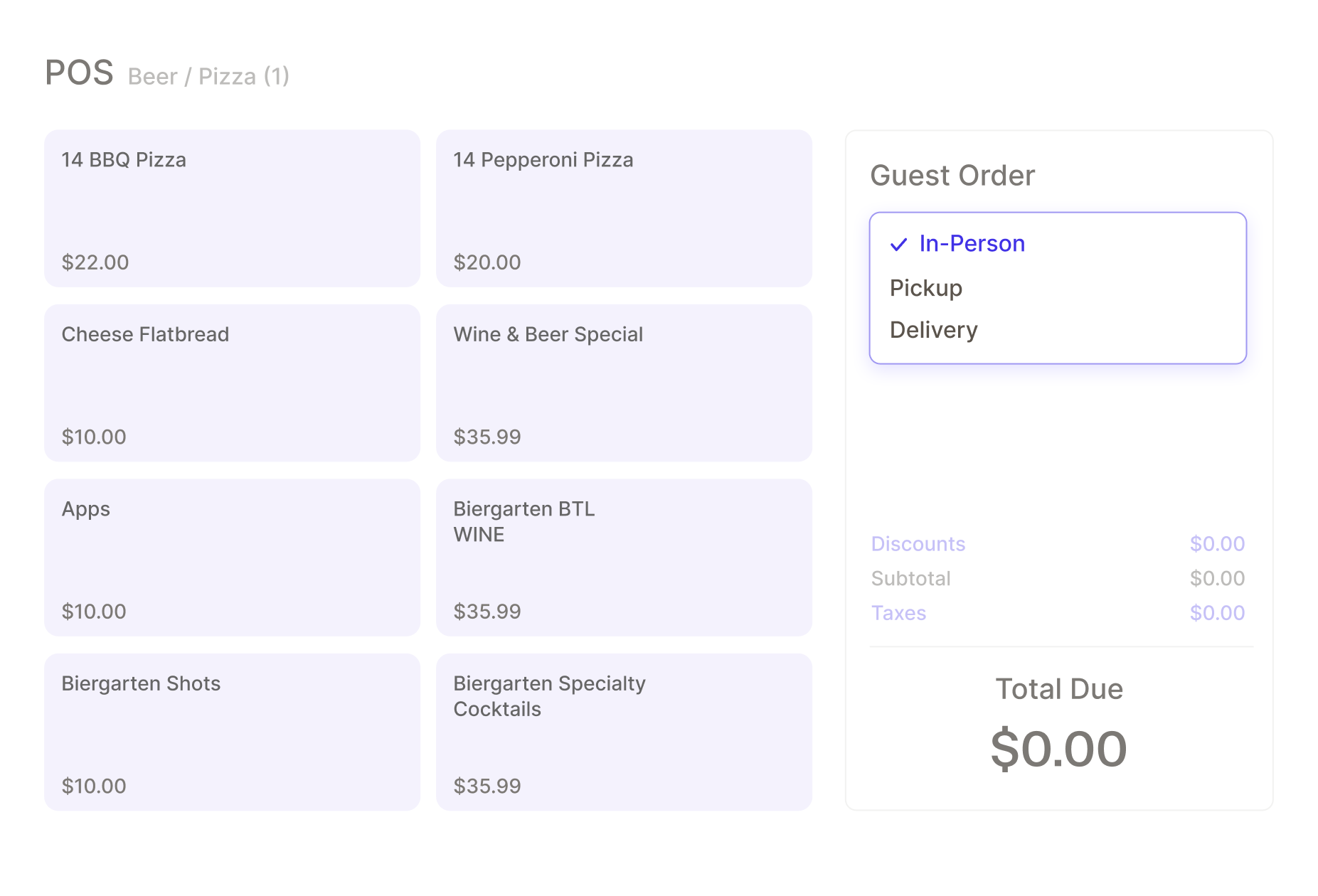The height and width of the screenshot is (896, 1318).
Task: Open the Apps item tile
Action: (232, 558)
